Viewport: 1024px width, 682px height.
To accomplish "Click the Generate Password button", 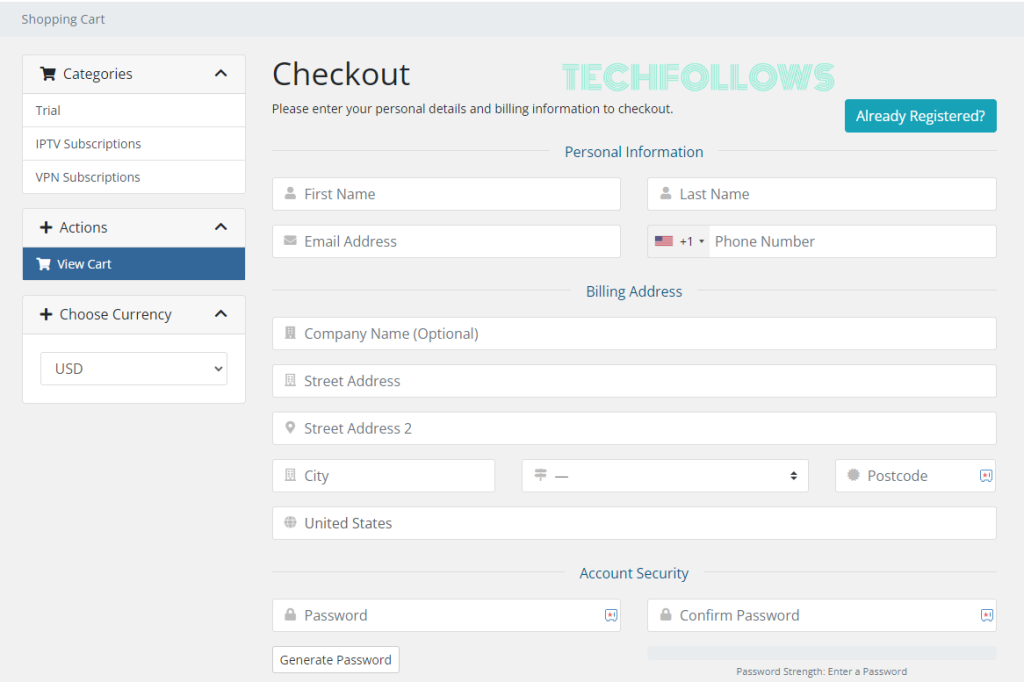I will coord(336,660).
